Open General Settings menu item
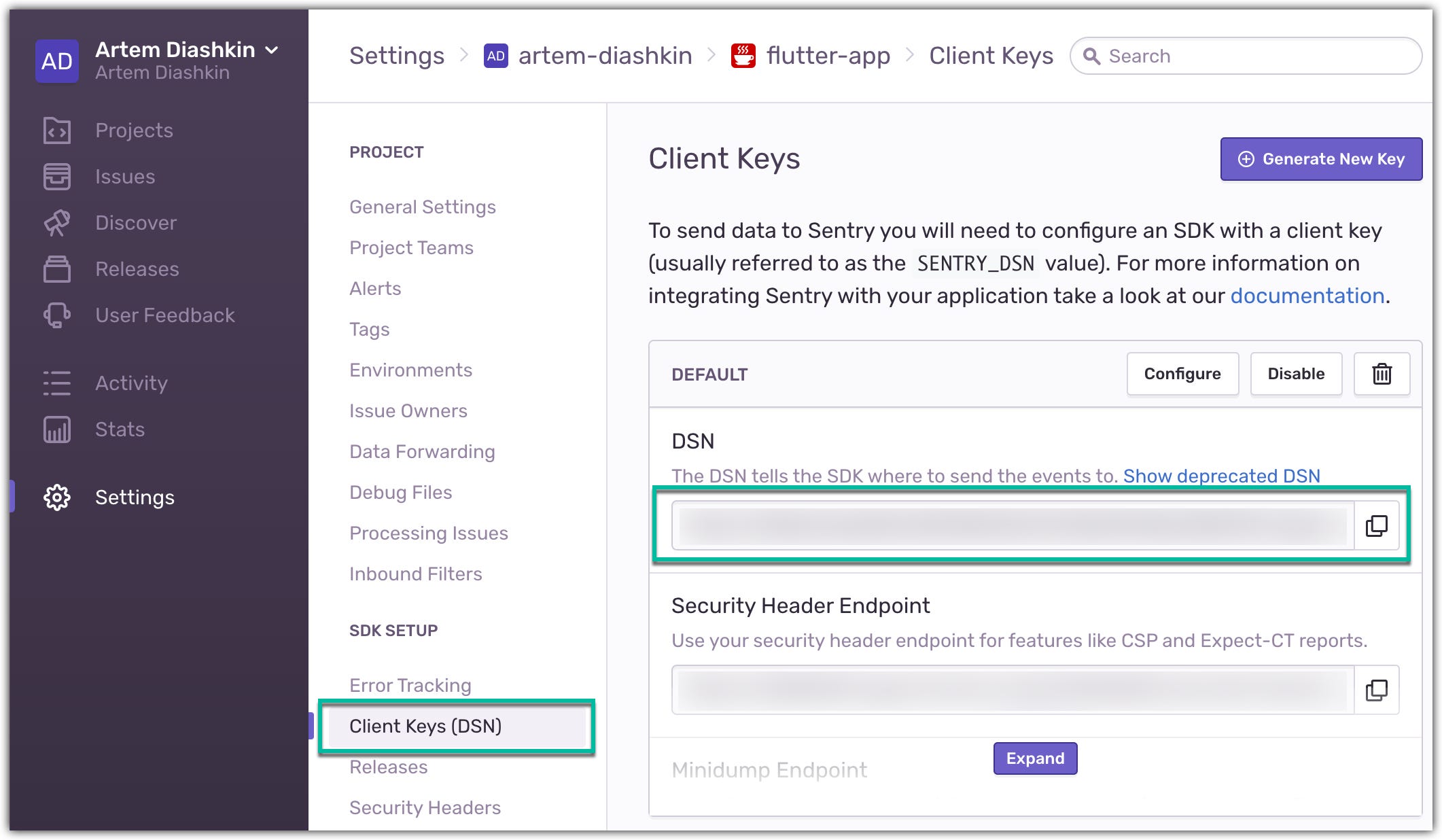Image resolution: width=1442 pixels, height=840 pixels. pos(423,207)
